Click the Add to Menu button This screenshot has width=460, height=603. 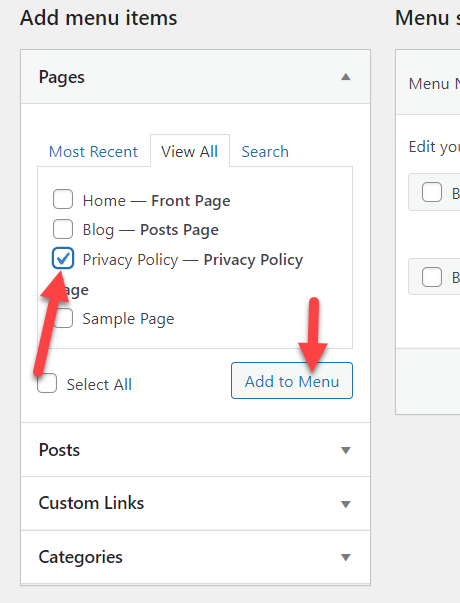point(292,381)
